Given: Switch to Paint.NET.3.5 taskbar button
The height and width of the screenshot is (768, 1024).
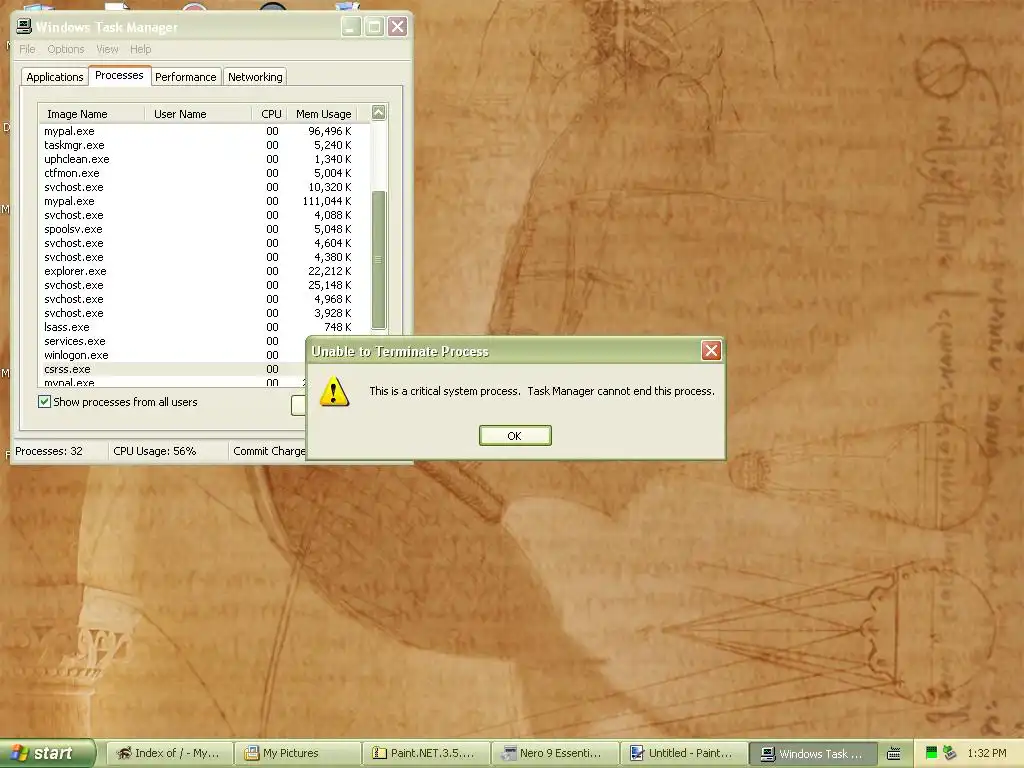Looking at the screenshot, I should tap(426, 753).
